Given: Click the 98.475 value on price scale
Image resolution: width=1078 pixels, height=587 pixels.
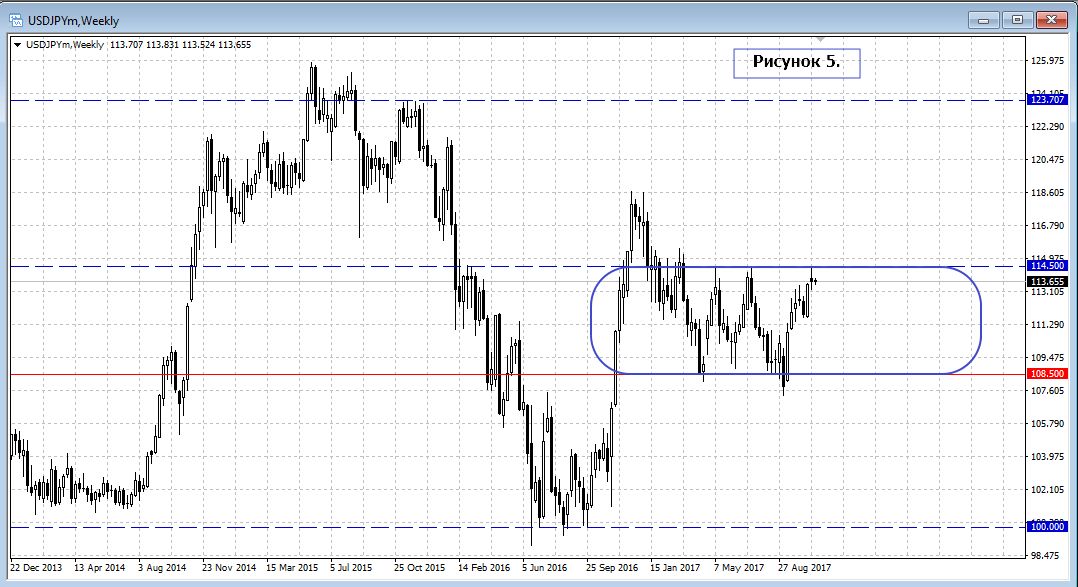Looking at the screenshot, I should click(1045, 555).
